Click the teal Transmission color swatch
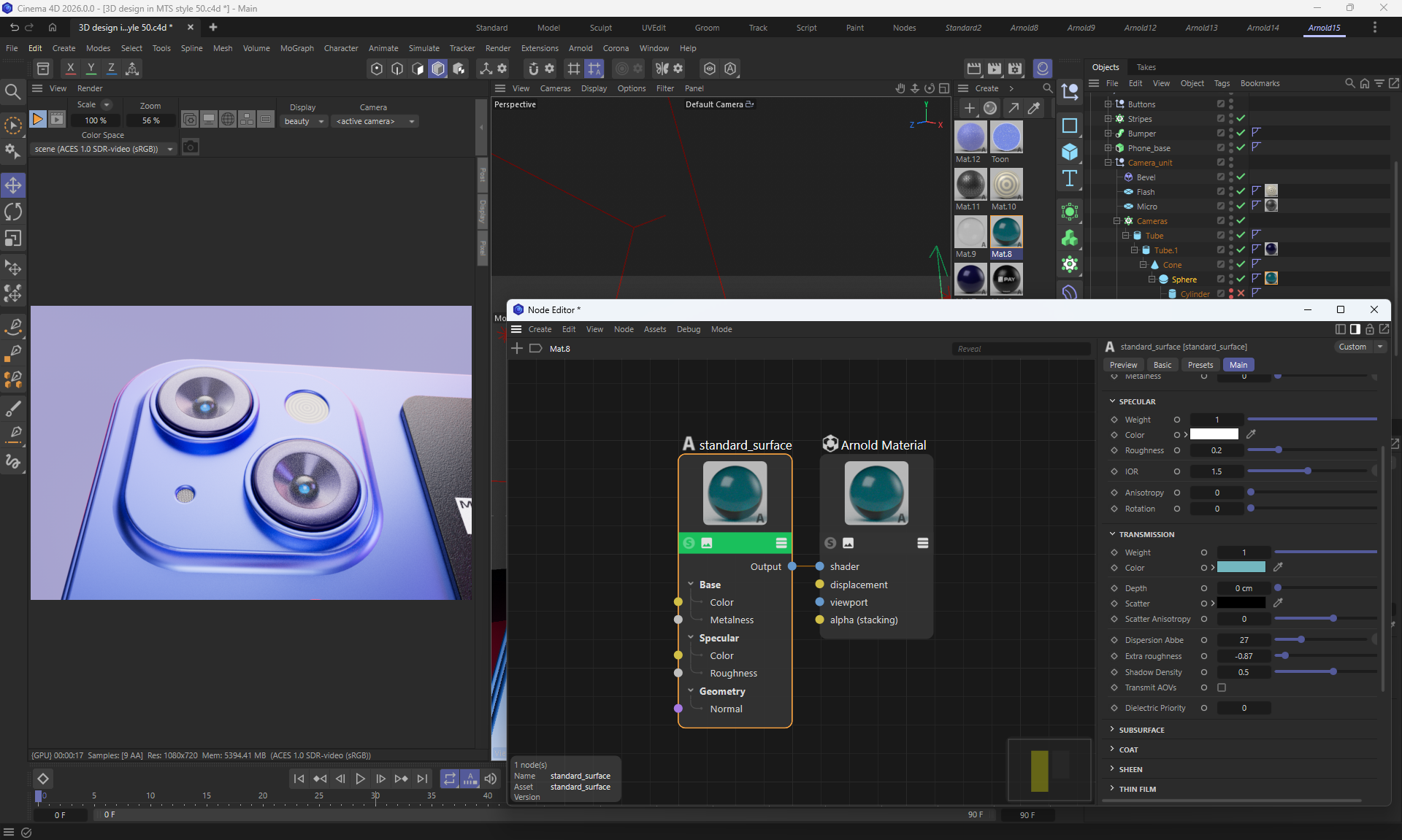Viewport: 1402px width, 840px height. [1241, 567]
